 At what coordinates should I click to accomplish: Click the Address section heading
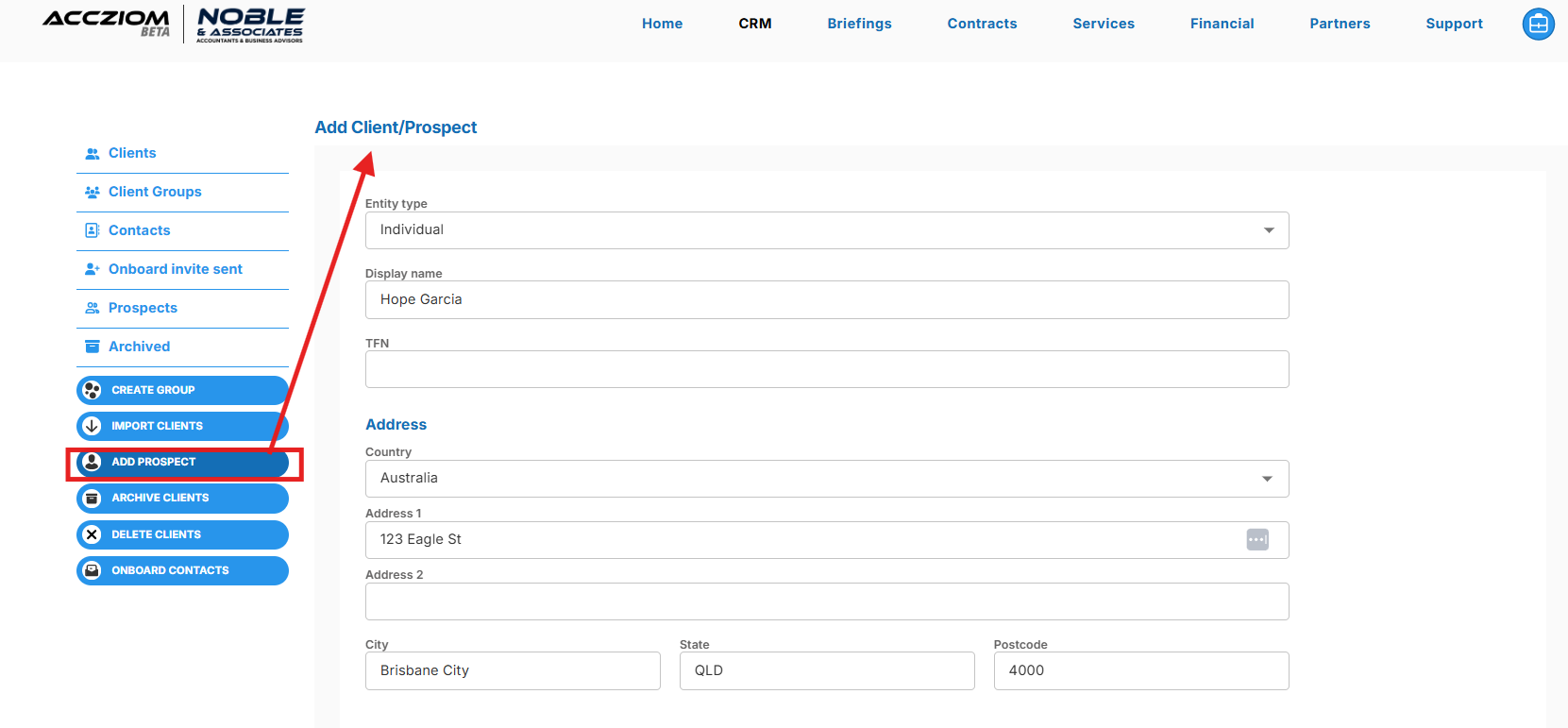396,425
